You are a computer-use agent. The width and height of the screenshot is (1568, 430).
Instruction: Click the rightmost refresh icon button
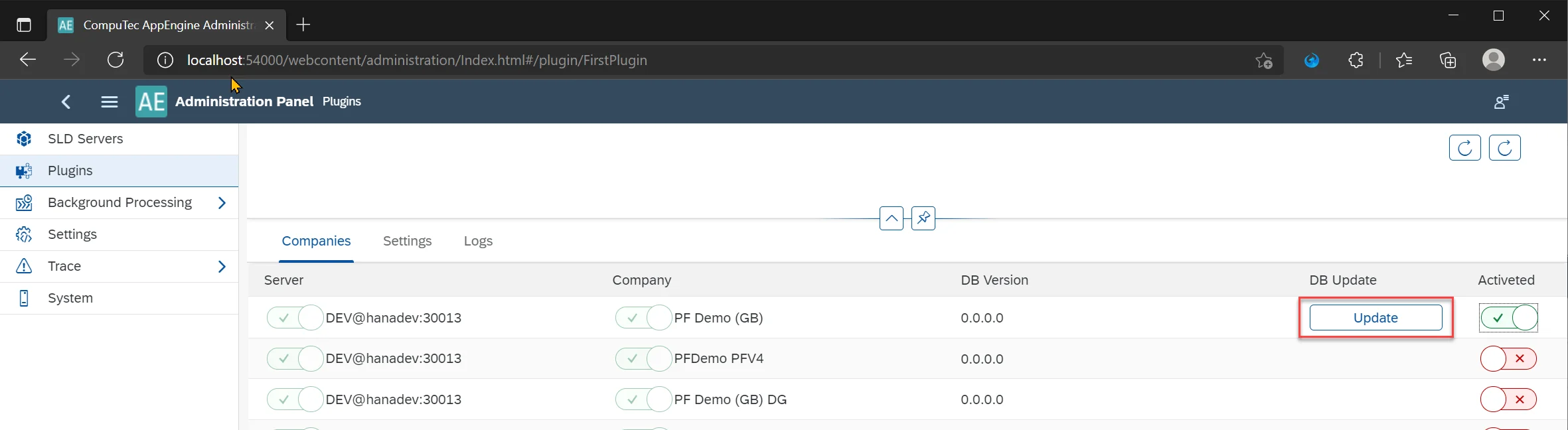click(1504, 147)
